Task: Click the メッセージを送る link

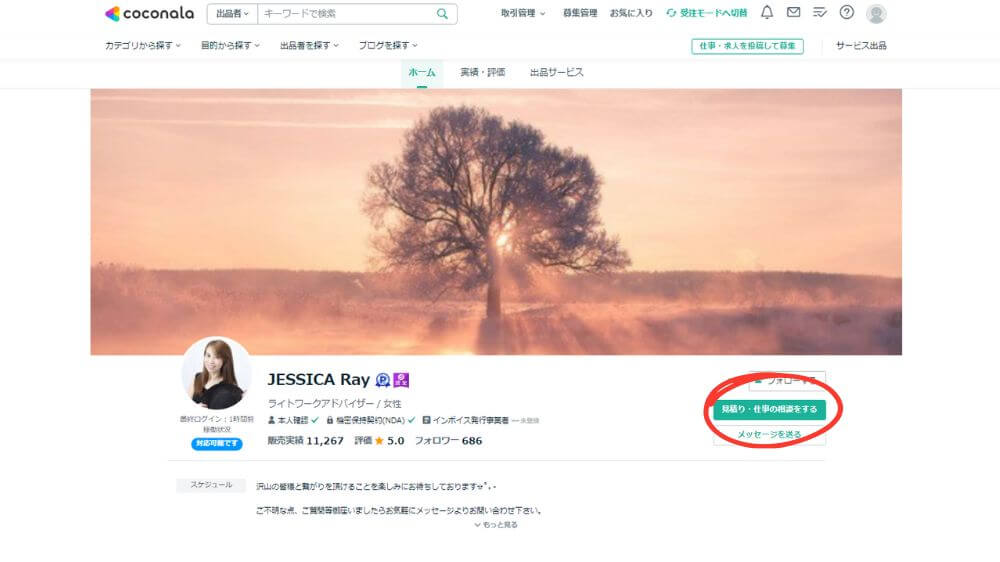Action: coord(769,434)
